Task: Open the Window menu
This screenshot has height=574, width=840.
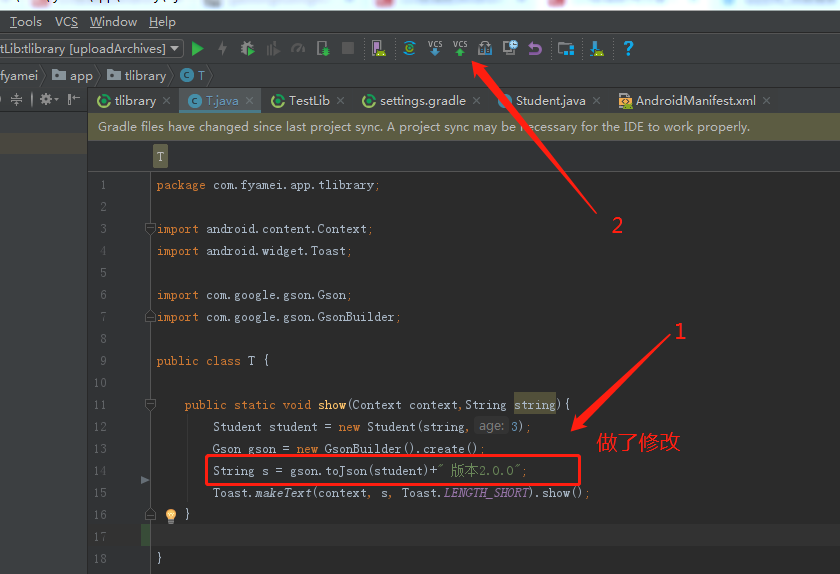Action: [x=113, y=22]
